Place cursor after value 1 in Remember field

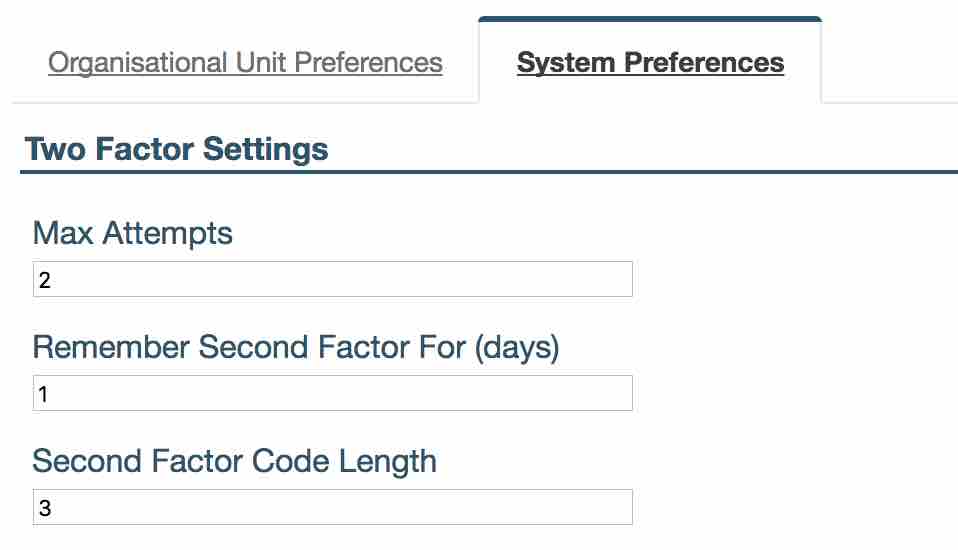tap(50, 394)
